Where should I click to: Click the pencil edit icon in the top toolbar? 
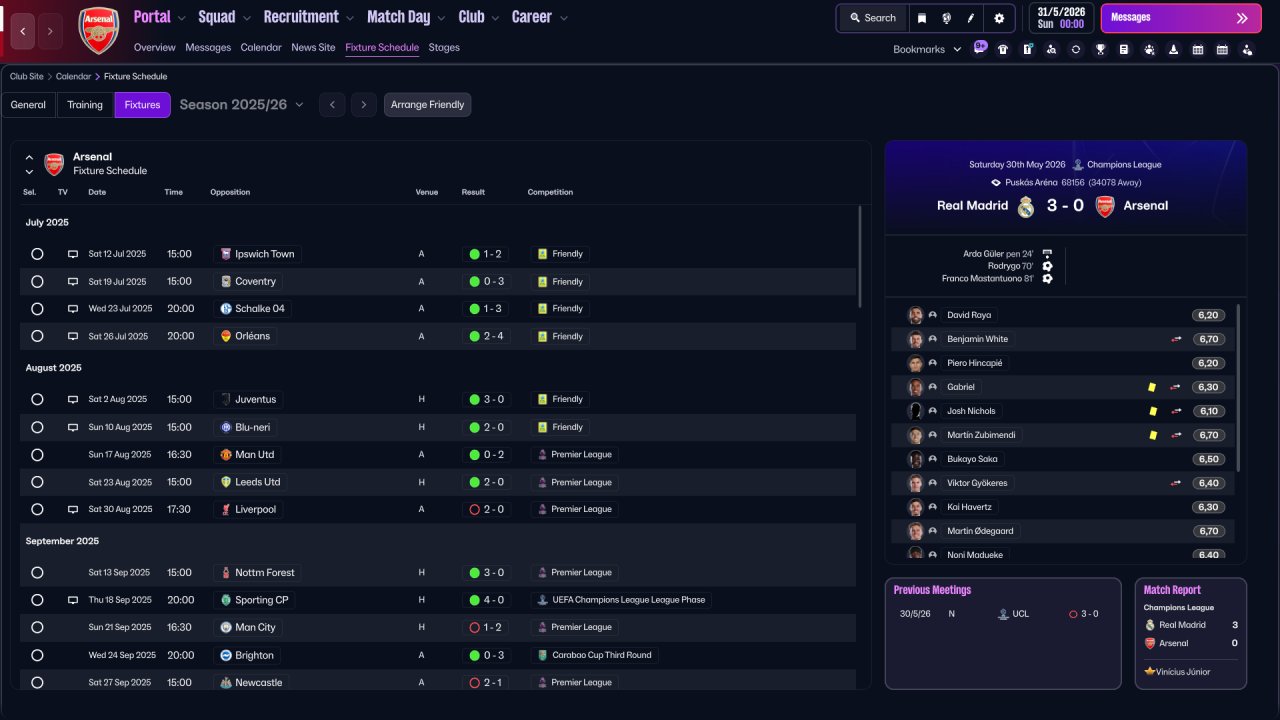970,18
